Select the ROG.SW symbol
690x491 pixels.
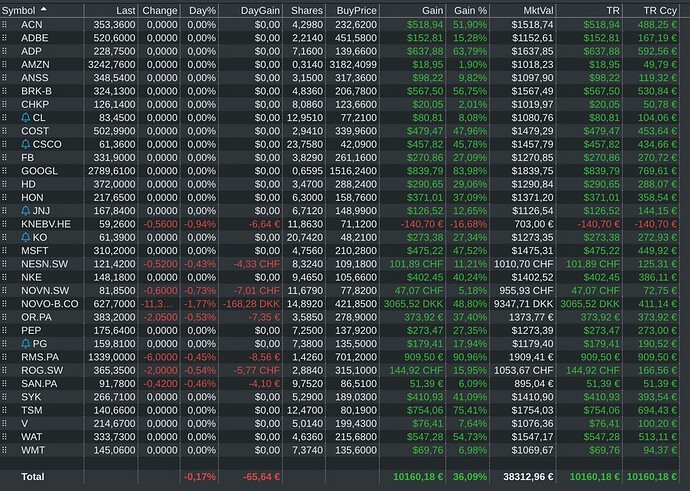pos(42,370)
